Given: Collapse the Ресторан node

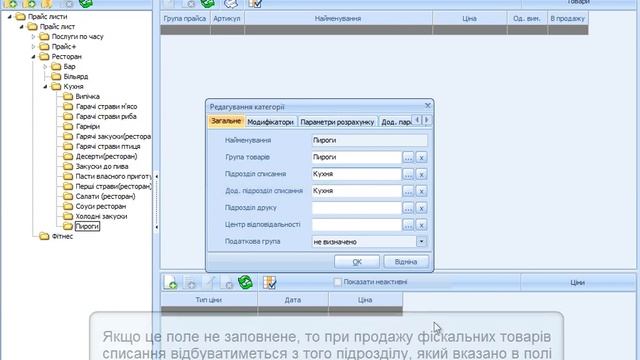Looking at the screenshot, I should pos(33,57).
